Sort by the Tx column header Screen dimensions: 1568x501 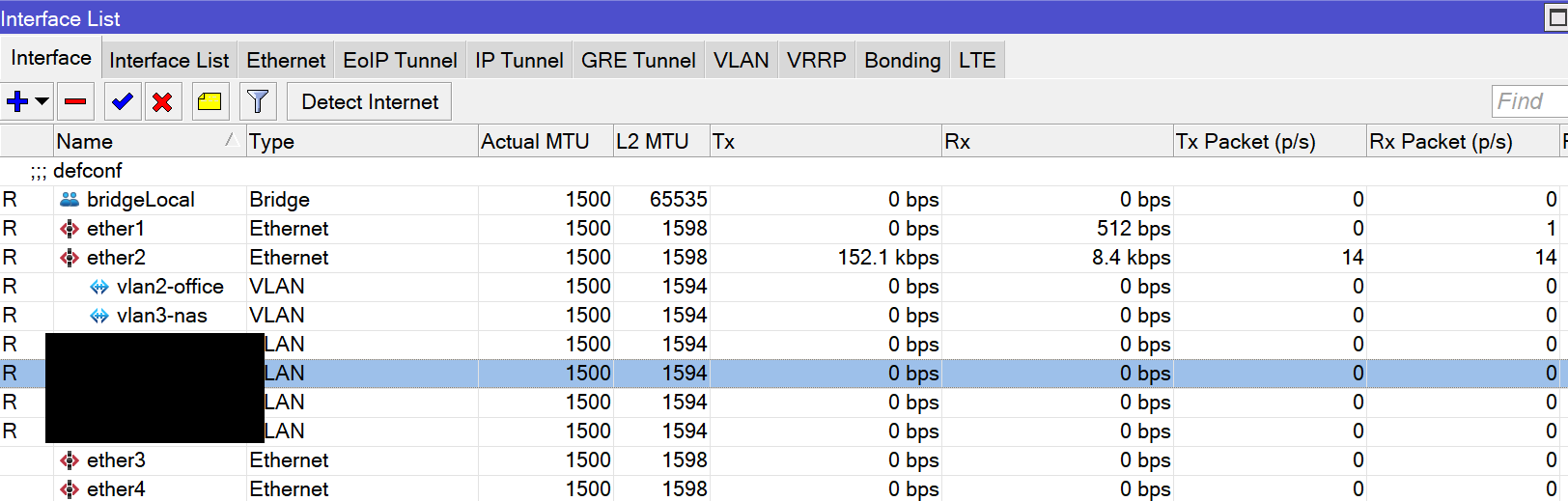tap(825, 141)
